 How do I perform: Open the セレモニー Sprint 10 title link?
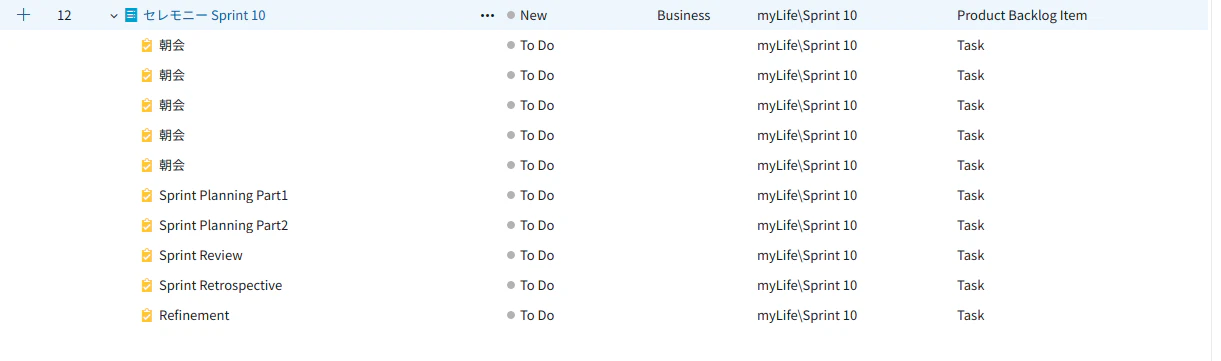click(x=204, y=15)
